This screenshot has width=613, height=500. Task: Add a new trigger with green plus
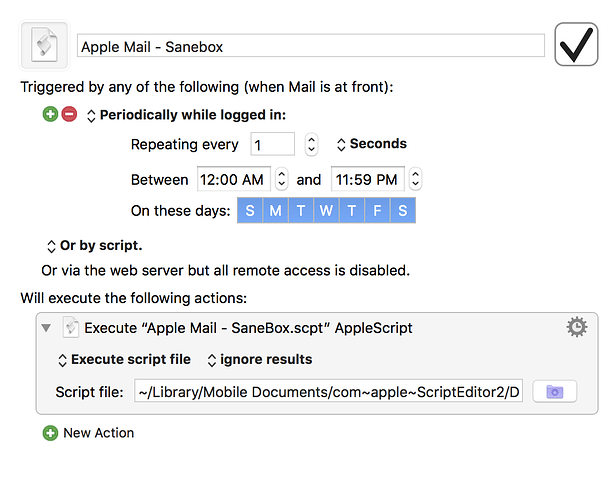(x=50, y=114)
